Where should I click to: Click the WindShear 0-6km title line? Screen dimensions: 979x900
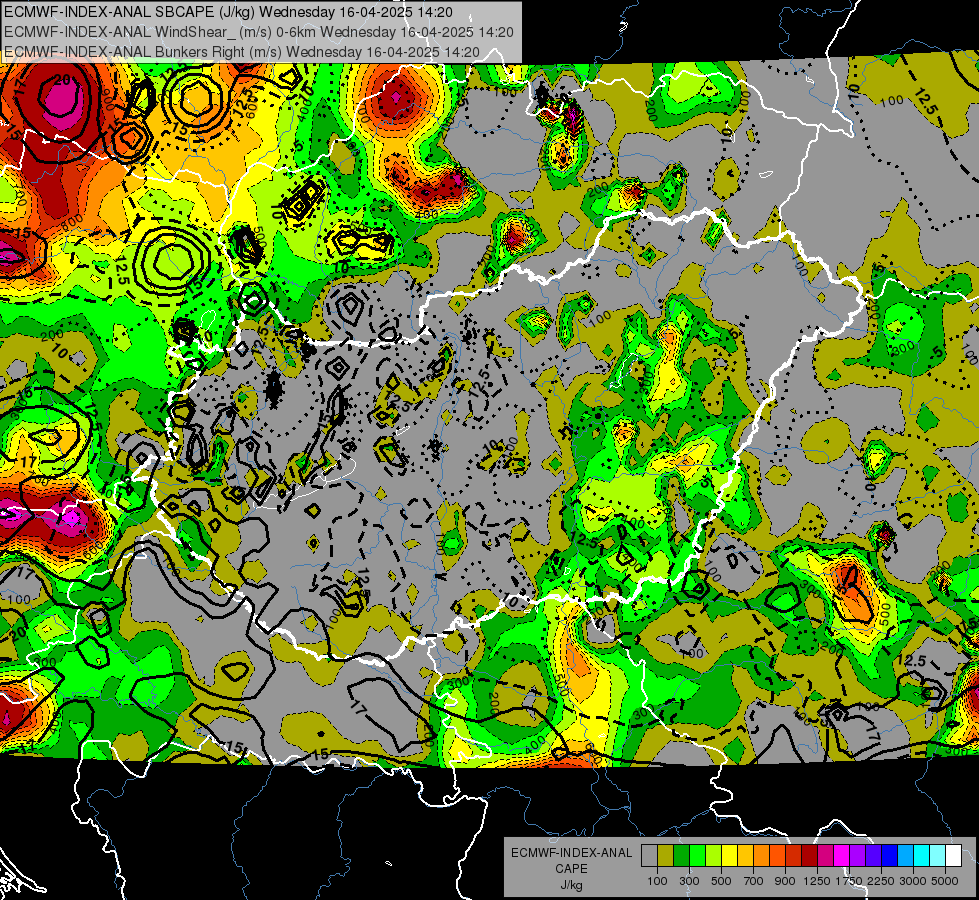258,32
